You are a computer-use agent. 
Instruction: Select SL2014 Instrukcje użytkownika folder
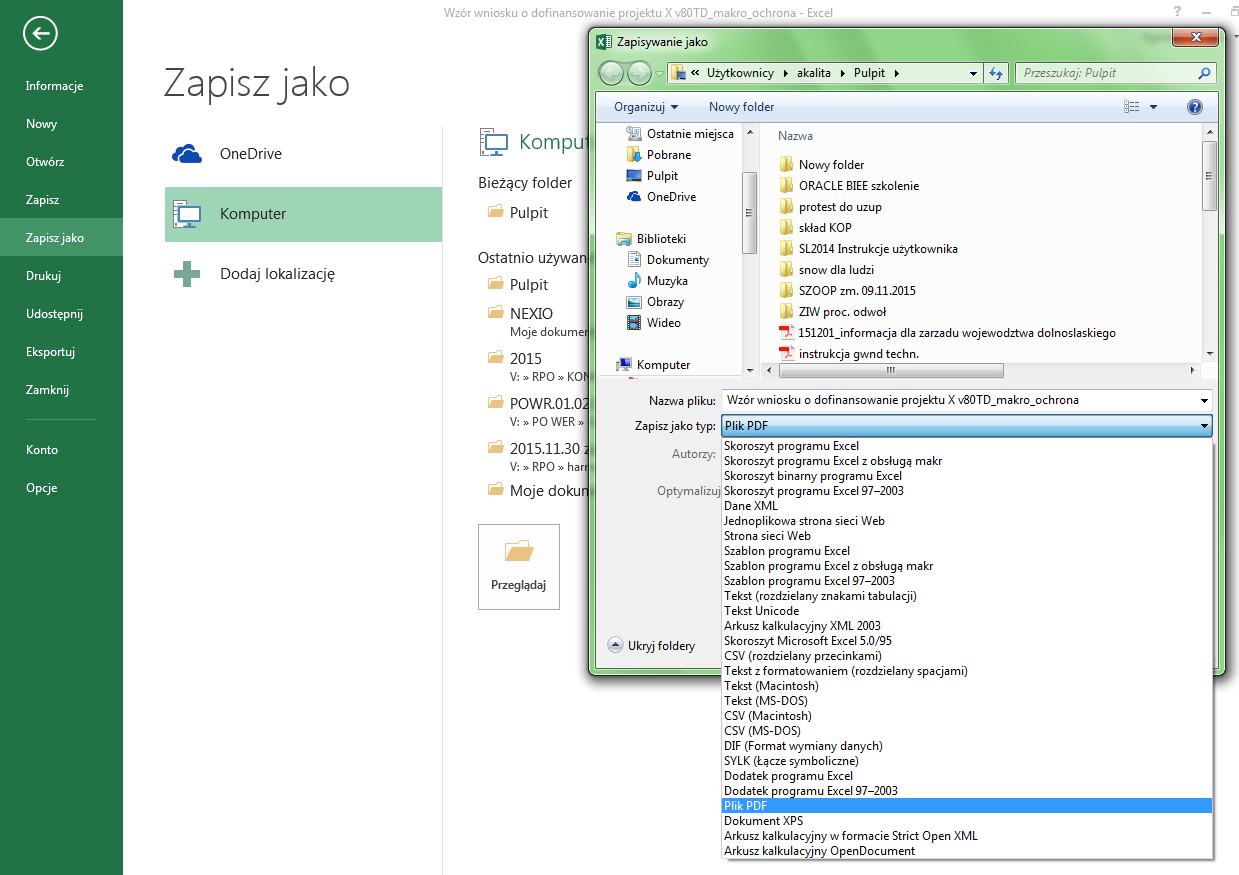pyautogui.click(x=868, y=249)
